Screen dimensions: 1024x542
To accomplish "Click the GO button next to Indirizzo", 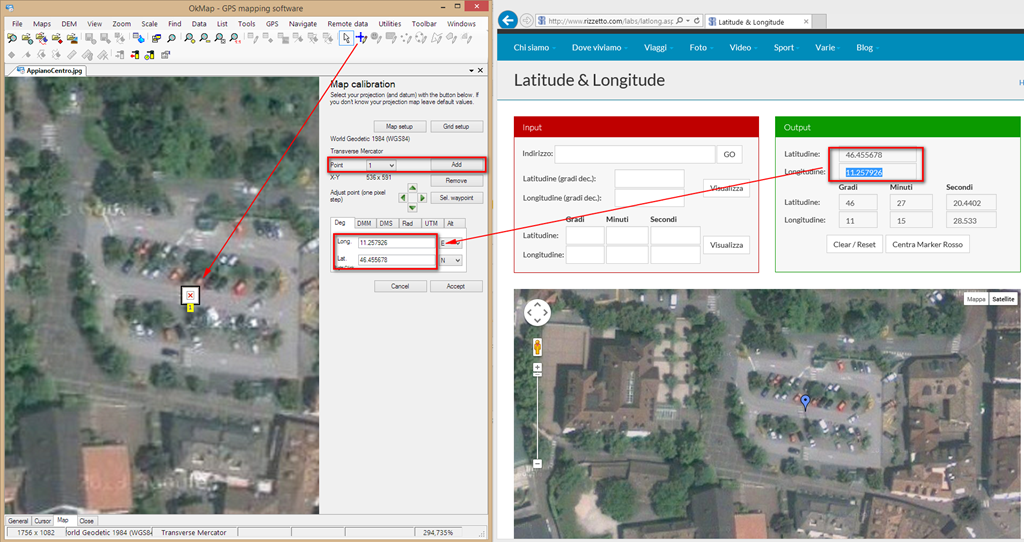I will pyautogui.click(x=729, y=155).
